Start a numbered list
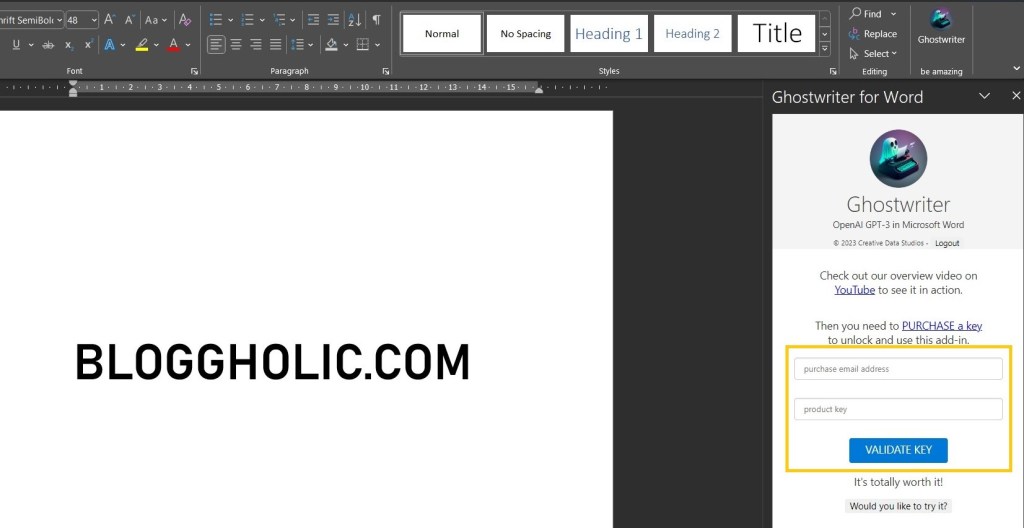This screenshot has width=1024, height=528. [x=247, y=20]
